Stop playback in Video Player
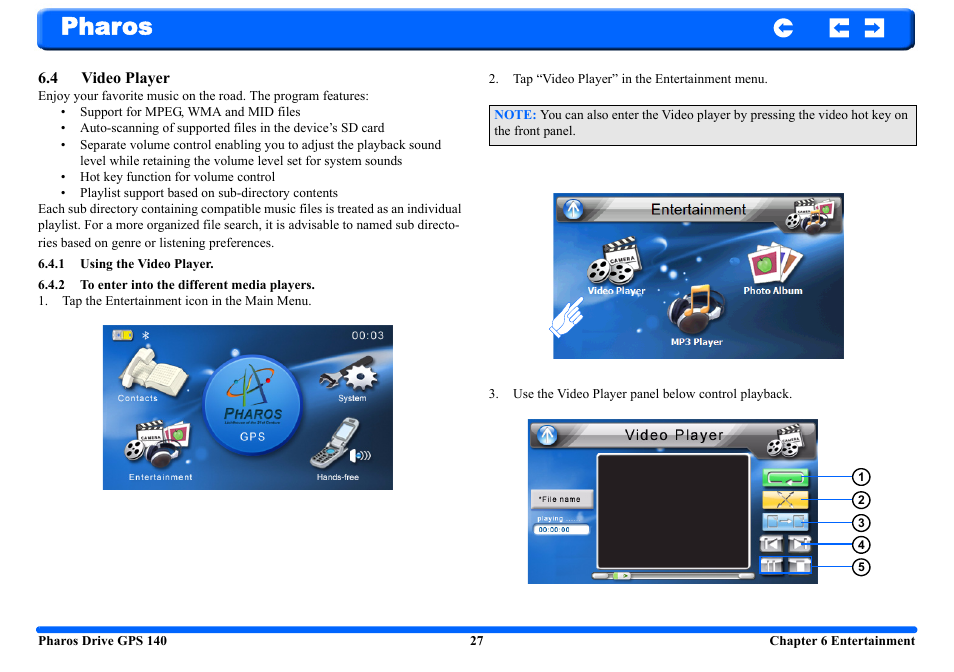The width and height of the screenshot is (954, 672). (799, 566)
